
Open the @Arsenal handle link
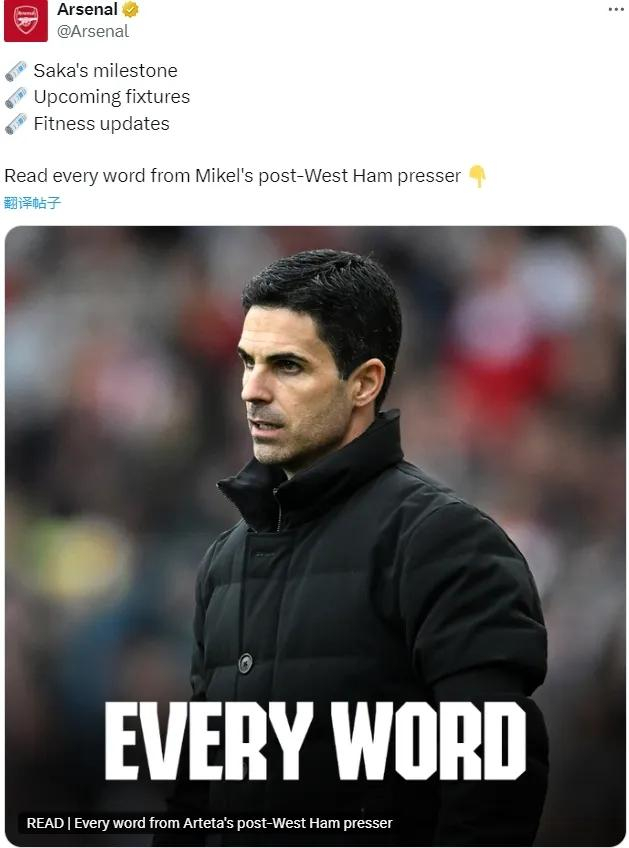click(x=92, y=31)
